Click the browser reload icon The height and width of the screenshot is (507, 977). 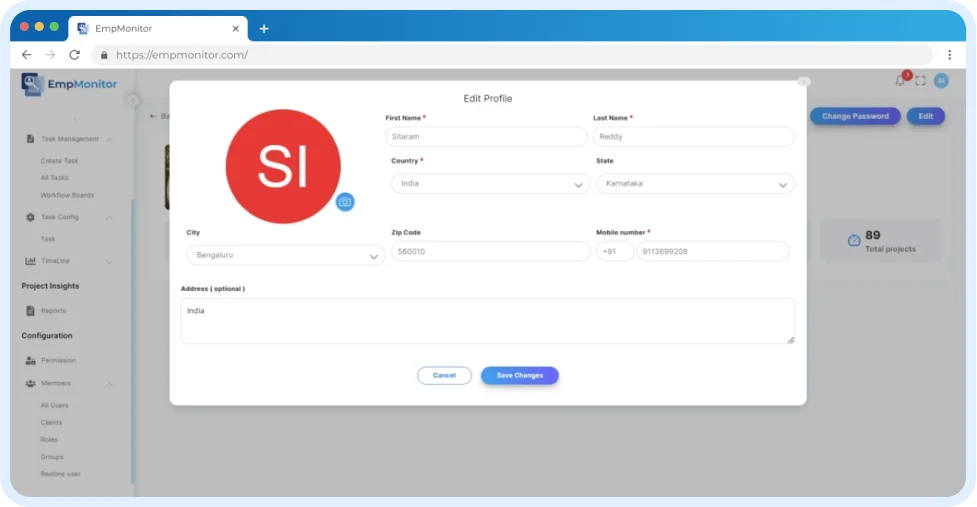click(x=74, y=55)
